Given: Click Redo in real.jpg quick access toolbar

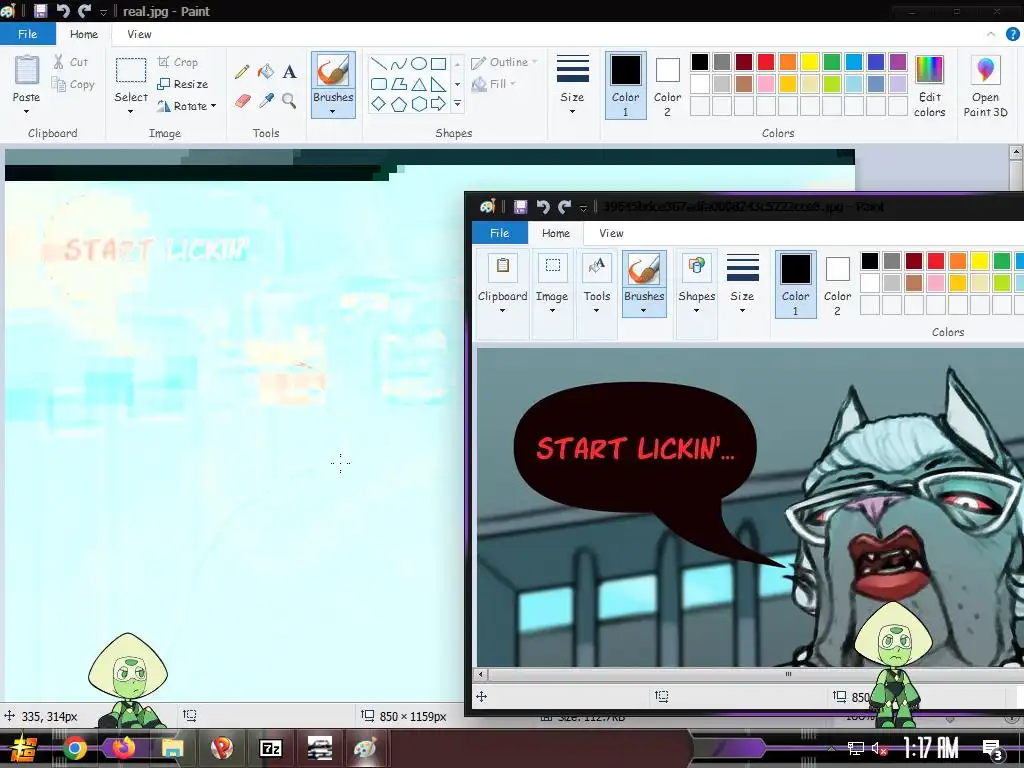Looking at the screenshot, I should 84,10.
